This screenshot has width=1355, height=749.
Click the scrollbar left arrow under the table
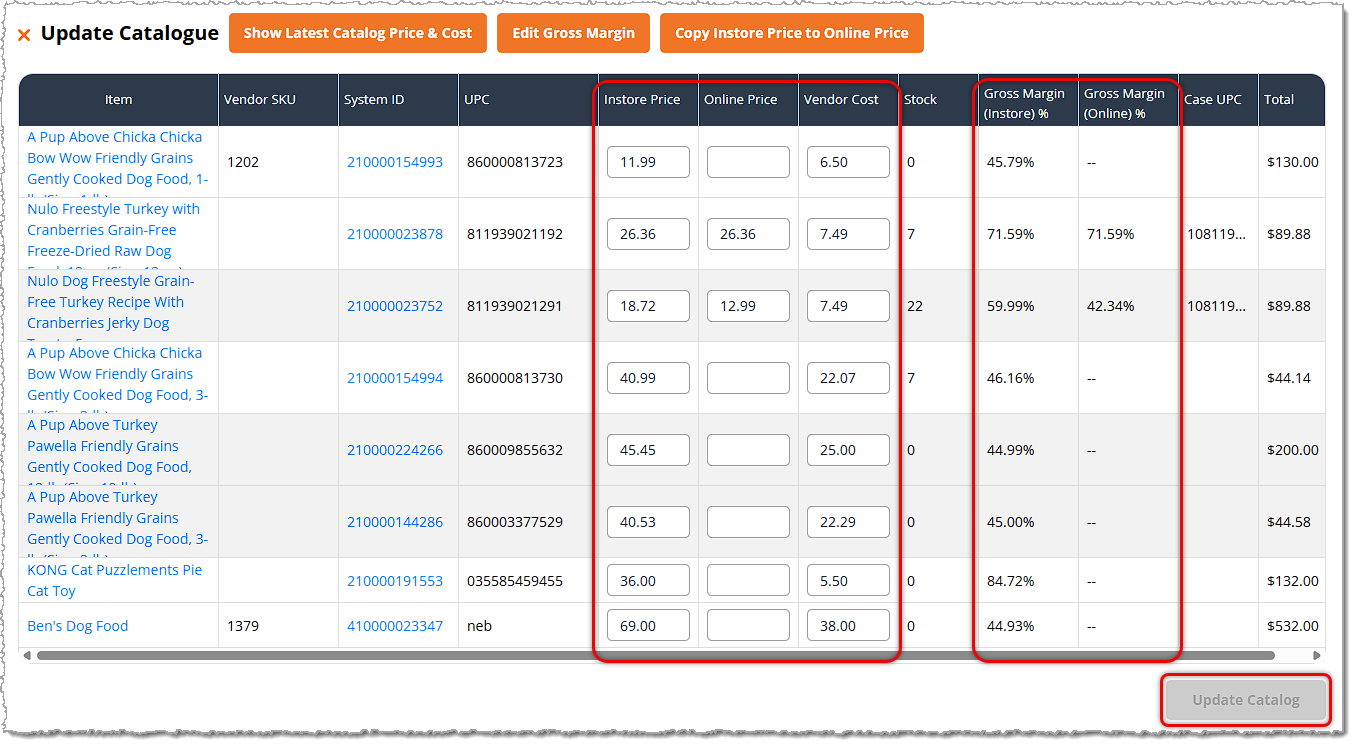tap(26, 656)
